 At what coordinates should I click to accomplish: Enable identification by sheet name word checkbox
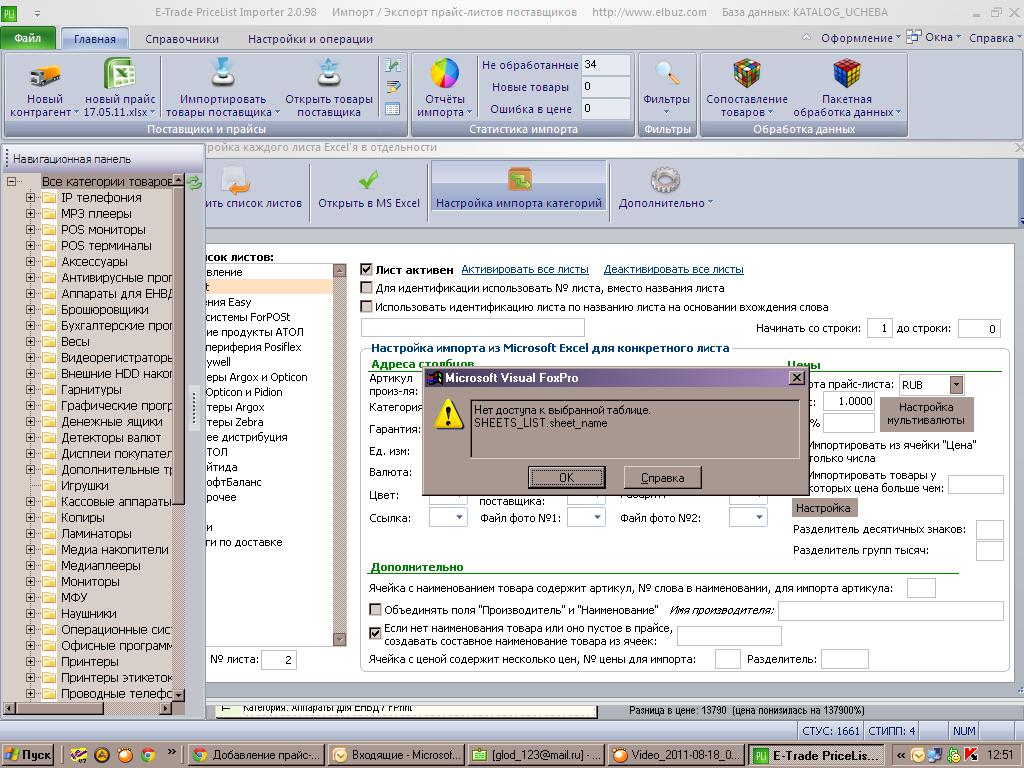[366, 306]
